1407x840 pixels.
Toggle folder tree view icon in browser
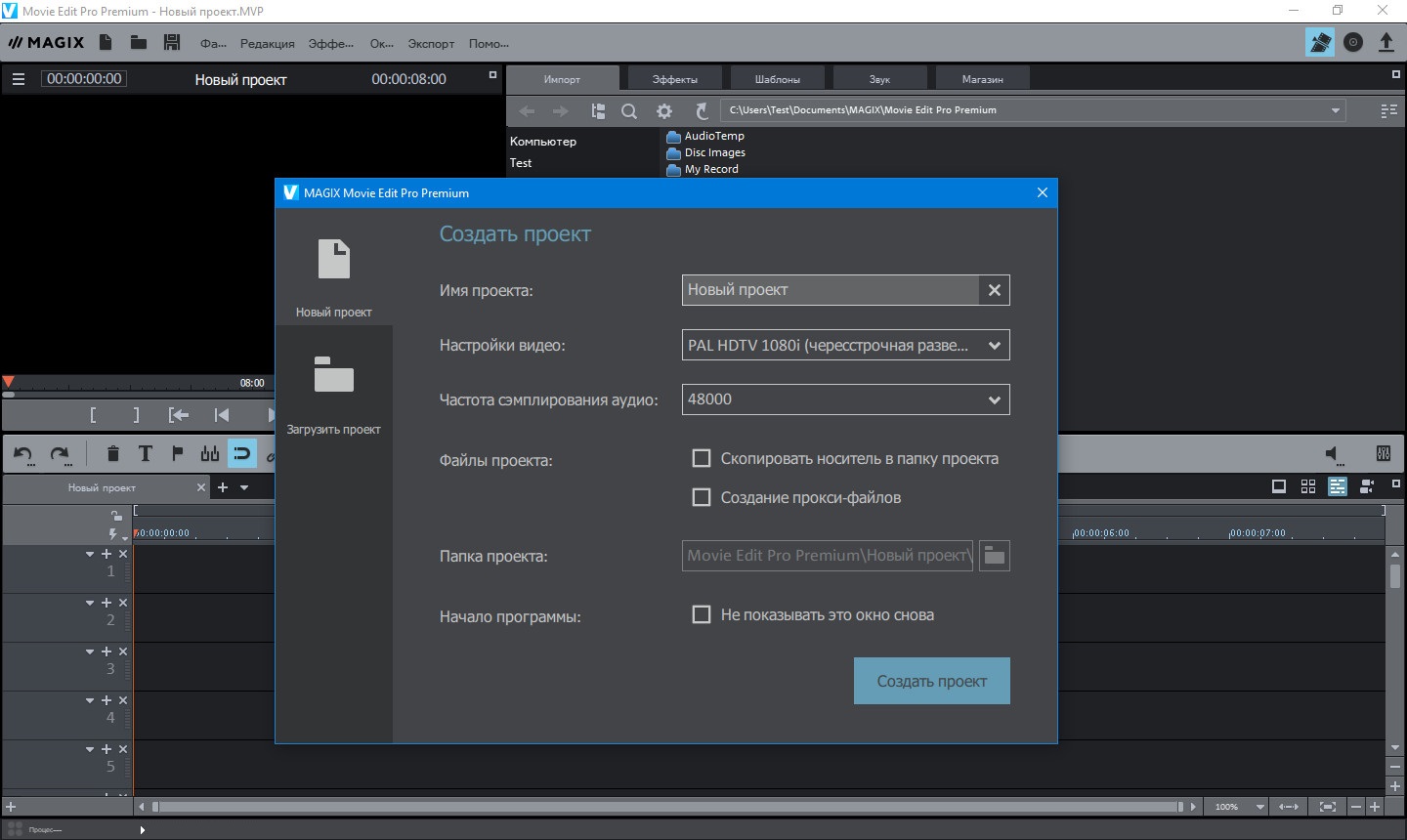(x=598, y=111)
